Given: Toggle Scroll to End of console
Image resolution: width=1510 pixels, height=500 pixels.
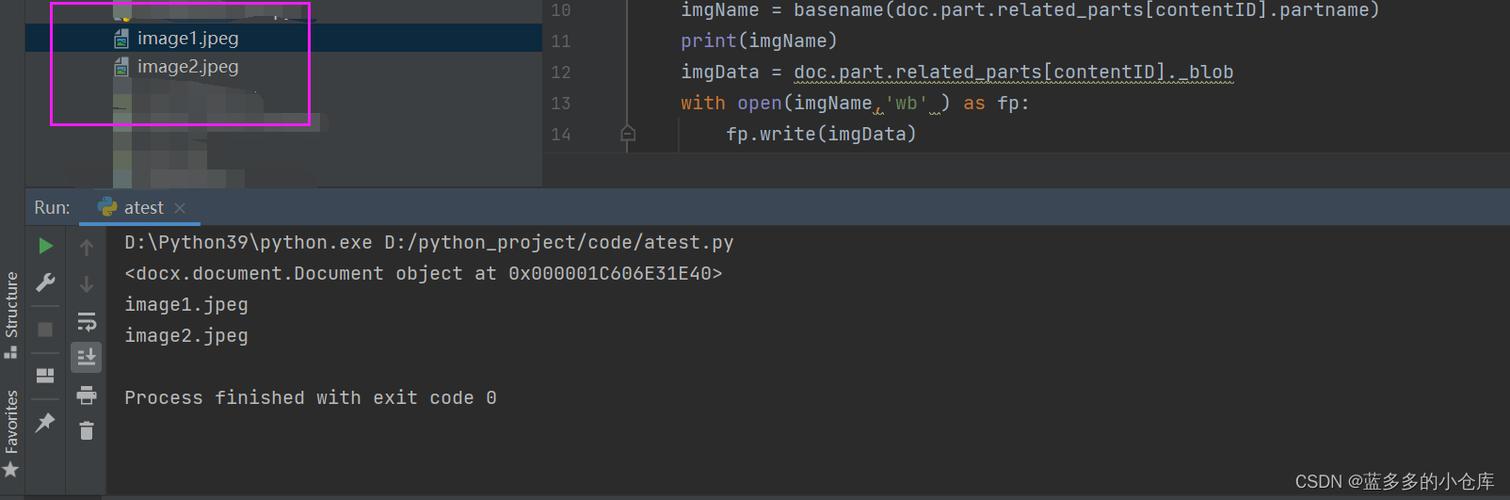Looking at the screenshot, I should (87, 357).
